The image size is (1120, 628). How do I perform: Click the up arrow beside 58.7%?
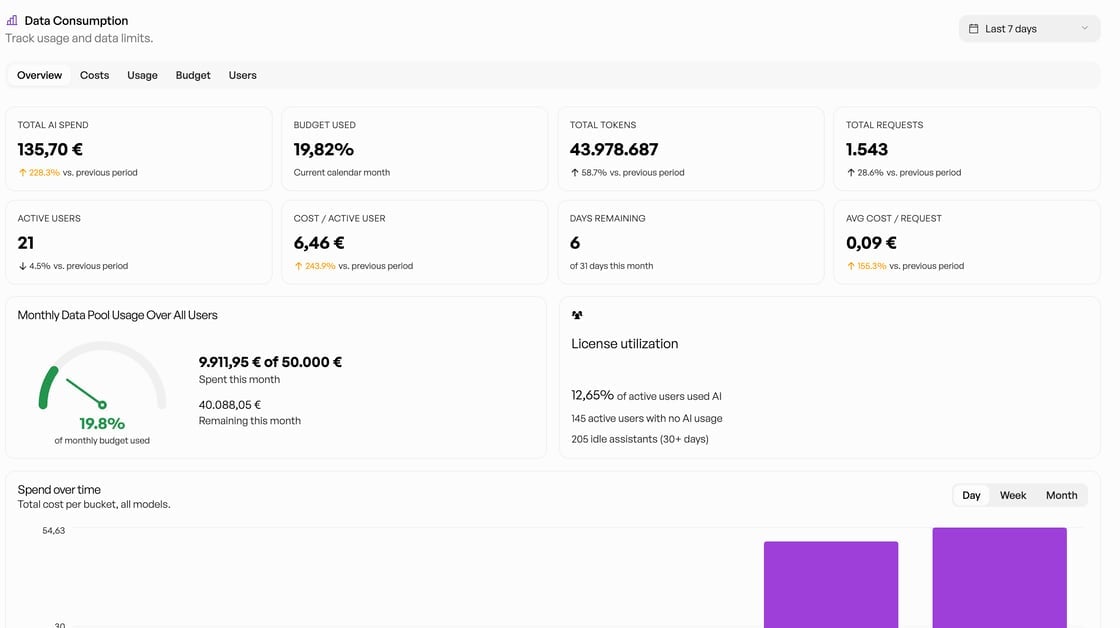(x=574, y=172)
